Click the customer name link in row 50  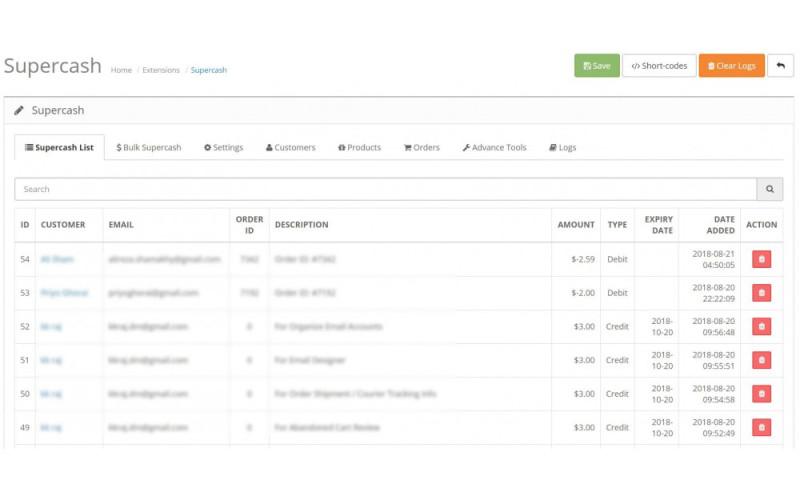pos(51,394)
